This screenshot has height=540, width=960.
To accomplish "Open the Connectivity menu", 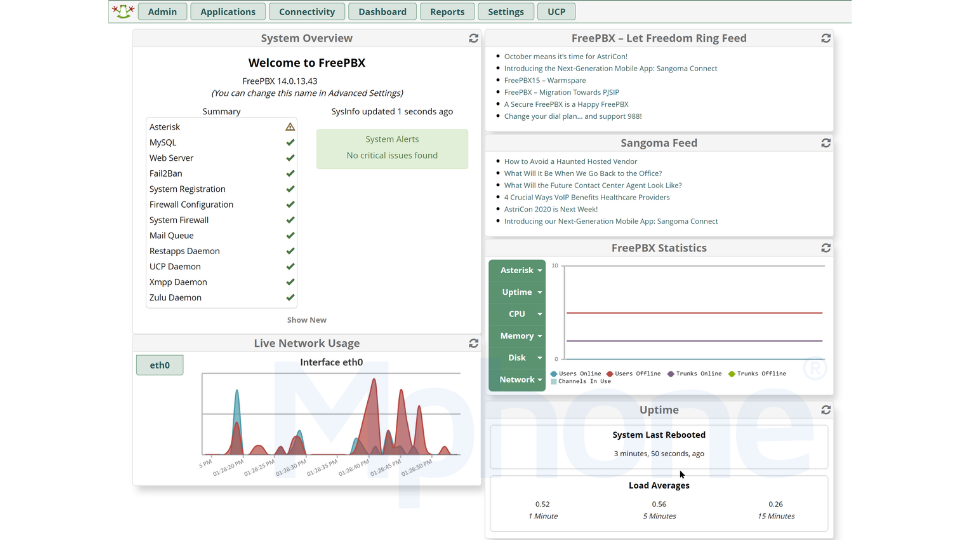I will tap(307, 12).
